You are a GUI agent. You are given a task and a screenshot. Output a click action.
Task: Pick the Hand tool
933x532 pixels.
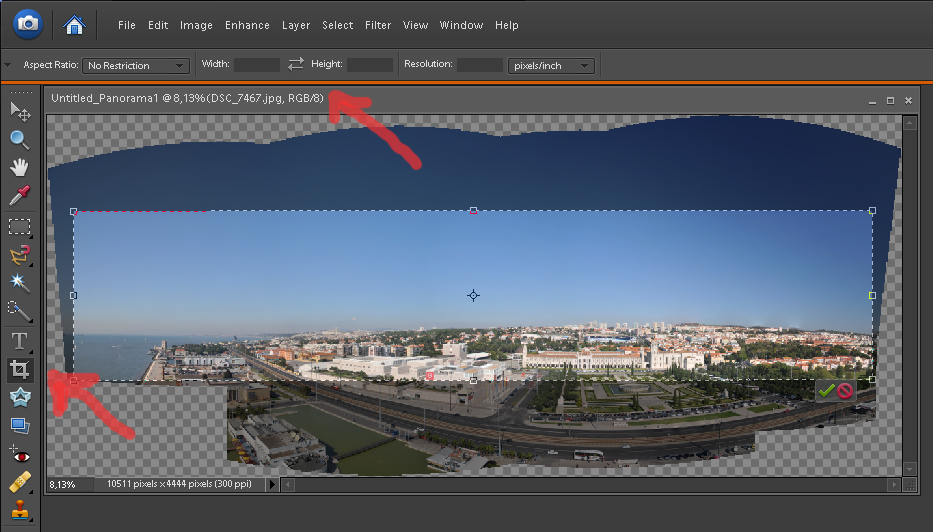(x=19, y=167)
